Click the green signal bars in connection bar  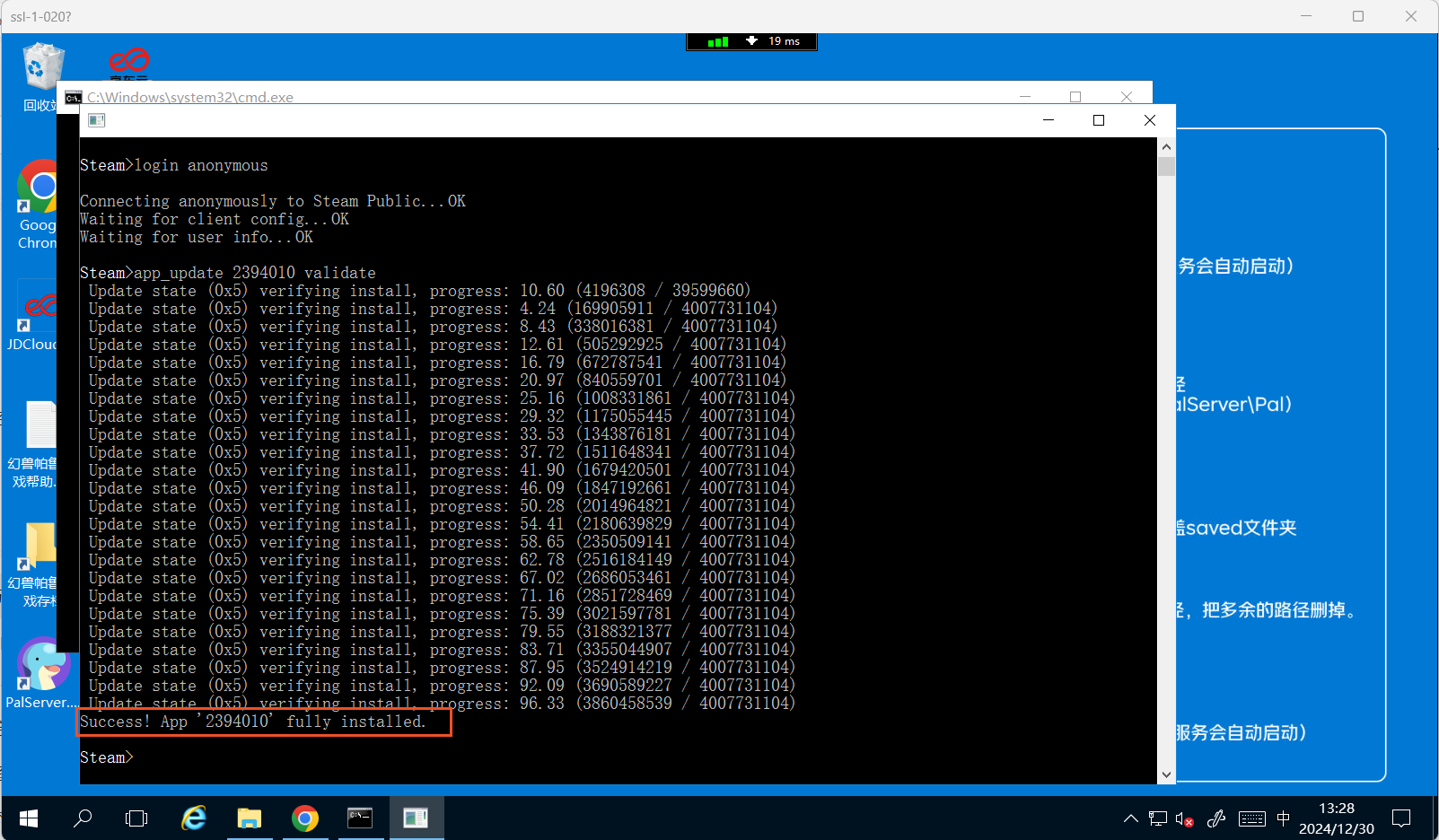point(718,41)
